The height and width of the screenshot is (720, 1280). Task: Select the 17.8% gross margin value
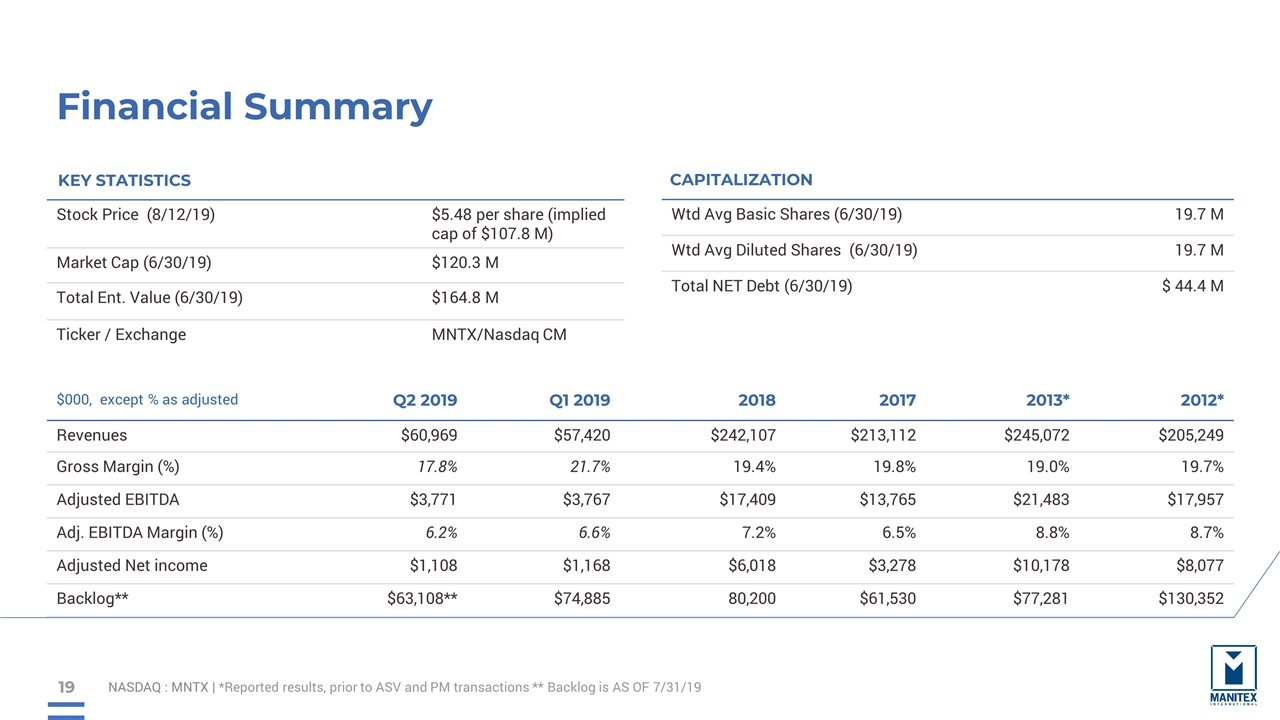coord(437,467)
